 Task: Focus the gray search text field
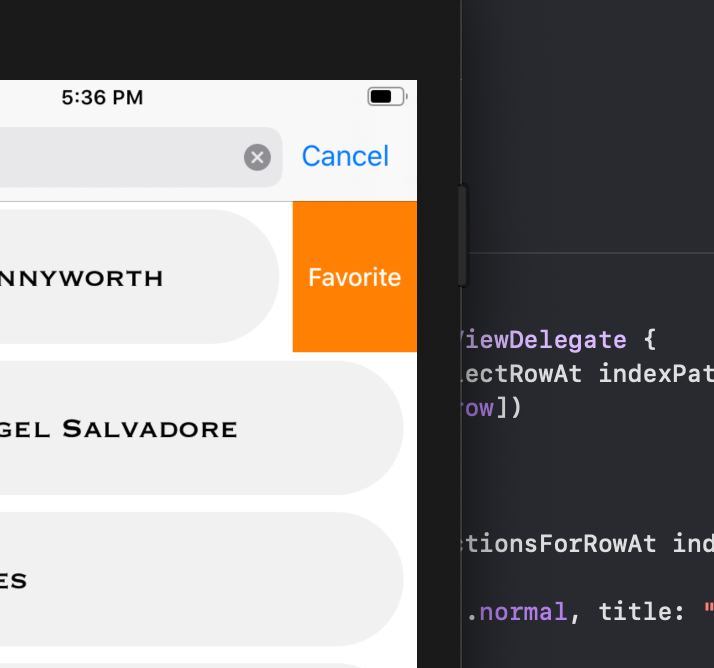pos(120,157)
